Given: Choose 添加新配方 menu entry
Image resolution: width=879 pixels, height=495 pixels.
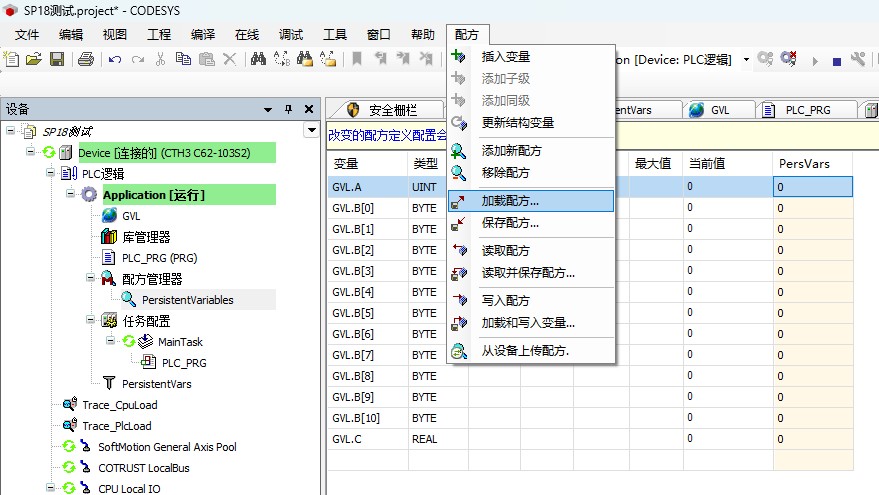Looking at the screenshot, I should (531, 151).
